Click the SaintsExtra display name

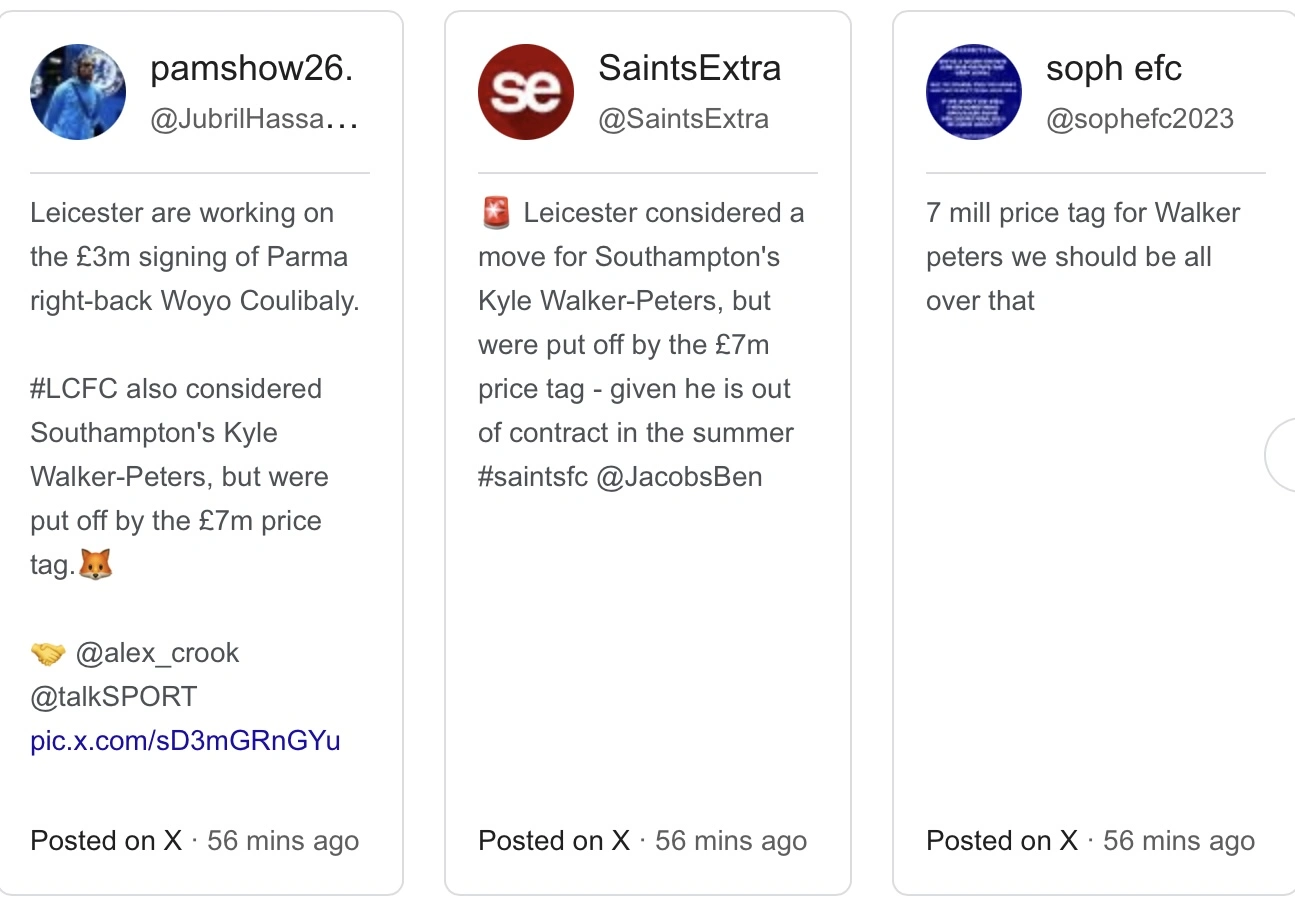[x=689, y=68]
